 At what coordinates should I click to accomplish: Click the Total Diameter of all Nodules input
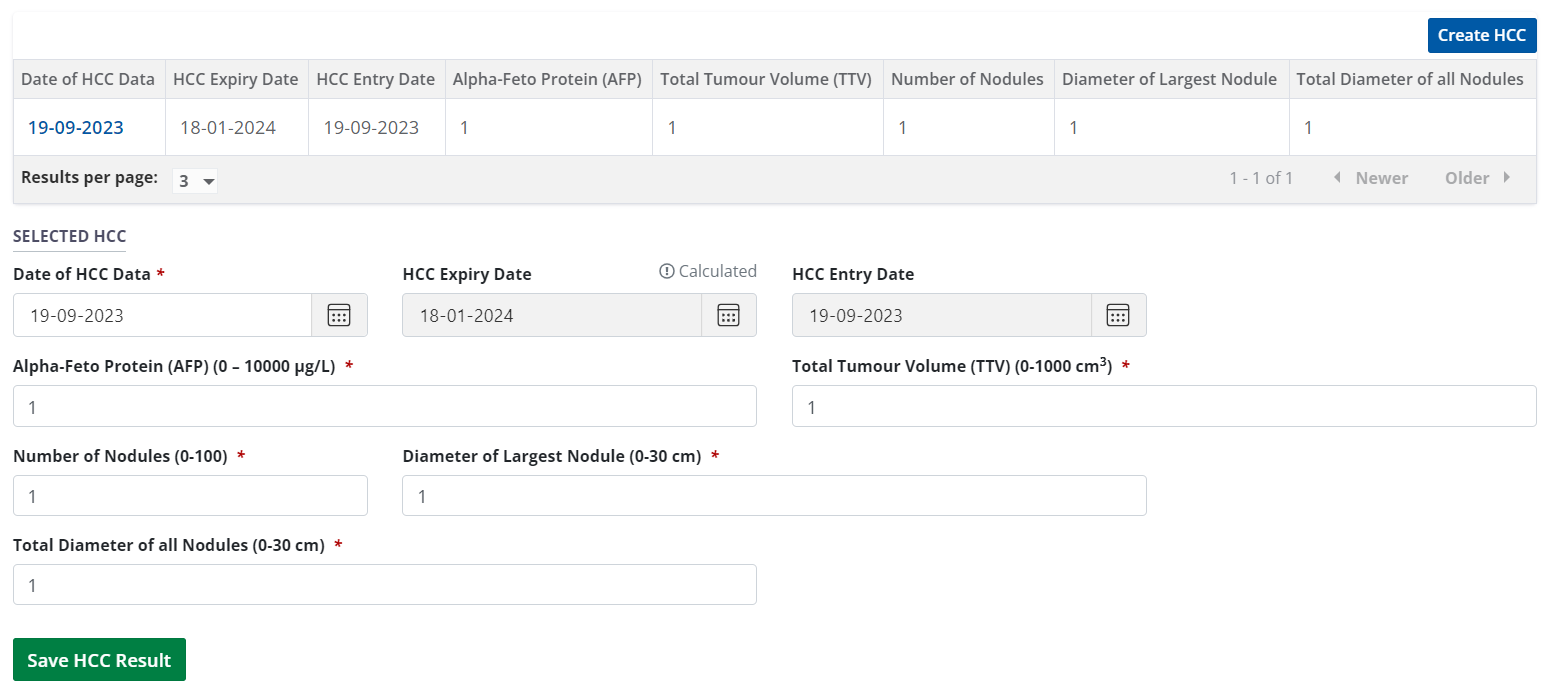[384, 585]
